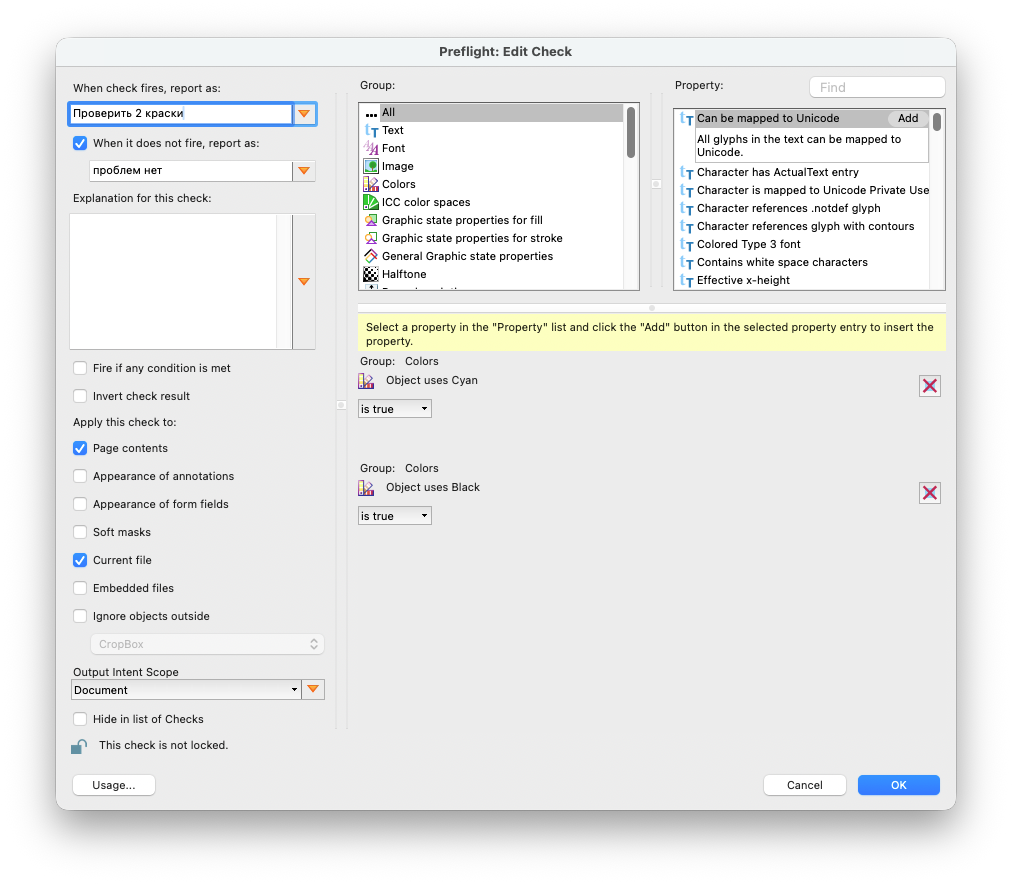Screen dimensions: 1012x884
Task: Click the Halftone group icon
Action: click(370, 274)
